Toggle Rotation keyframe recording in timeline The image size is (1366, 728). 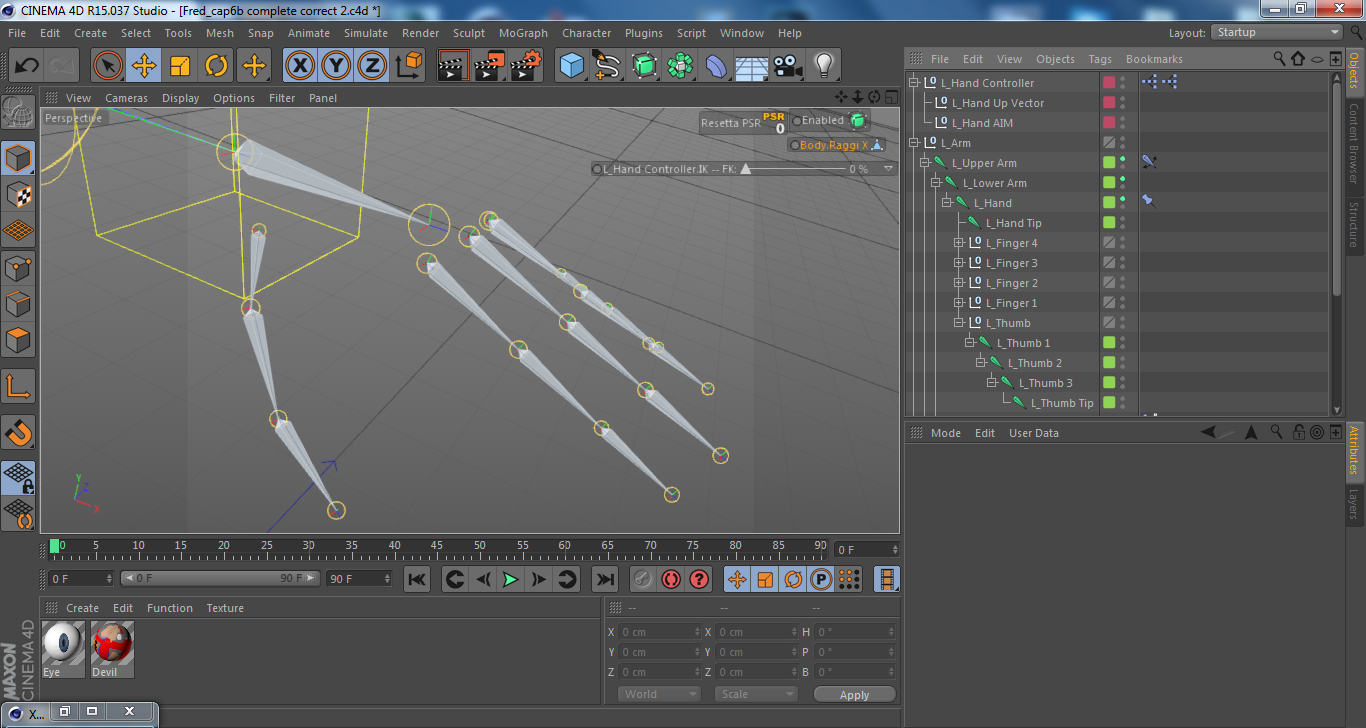click(793, 578)
